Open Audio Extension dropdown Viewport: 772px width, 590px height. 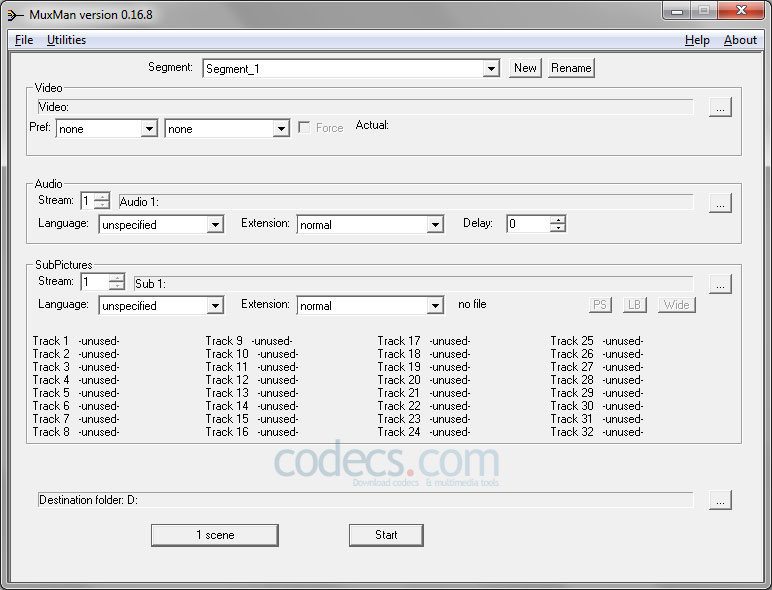(x=435, y=225)
